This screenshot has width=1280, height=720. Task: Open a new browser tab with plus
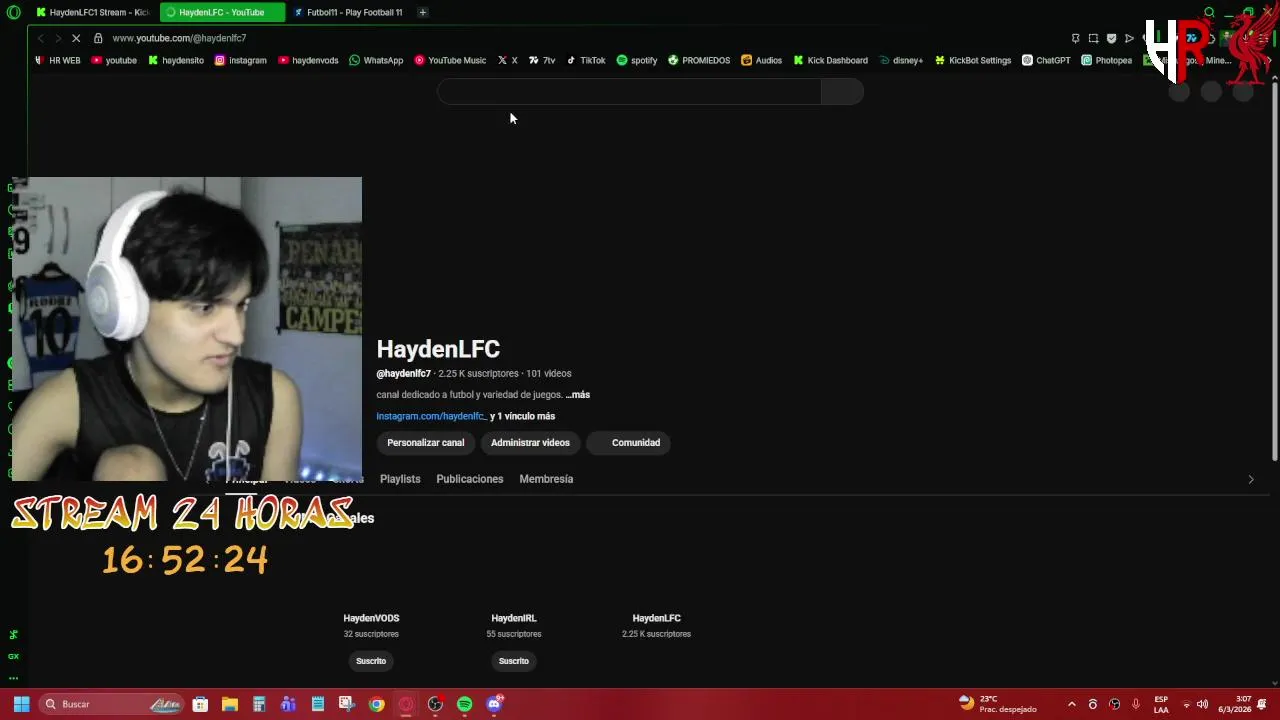pos(423,12)
